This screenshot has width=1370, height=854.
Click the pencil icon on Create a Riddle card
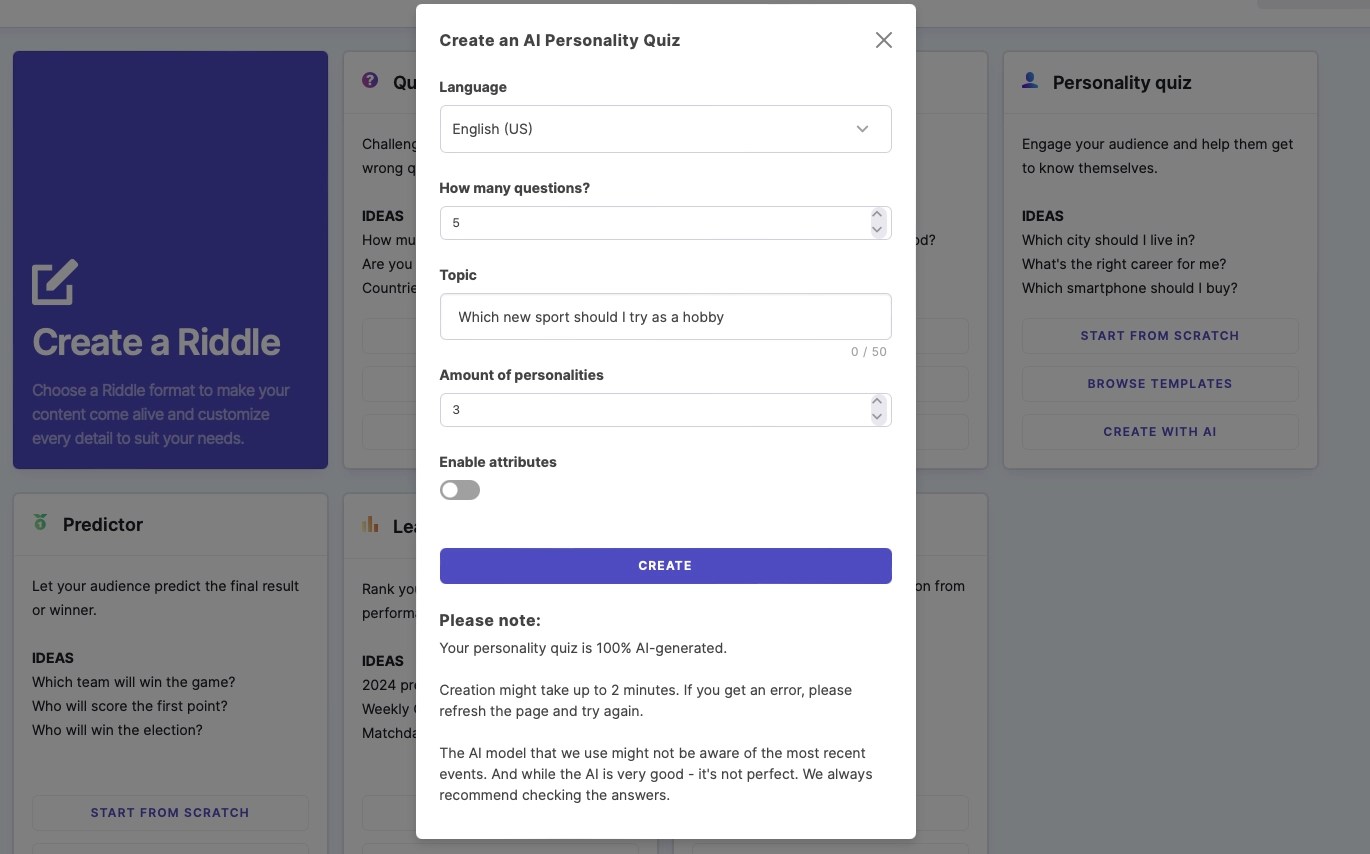pyautogui.click(x=54, y=283)
